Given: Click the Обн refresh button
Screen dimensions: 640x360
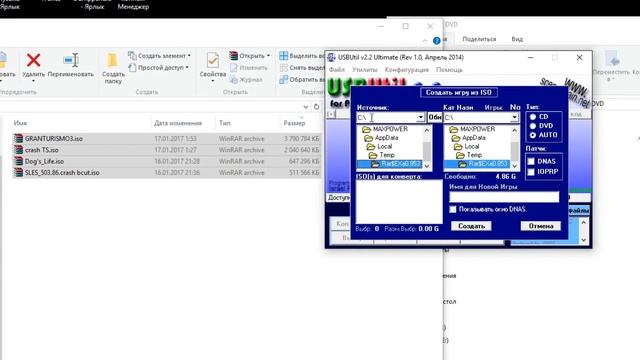Looking at the screenshot, I should click(x=435, y=117).
